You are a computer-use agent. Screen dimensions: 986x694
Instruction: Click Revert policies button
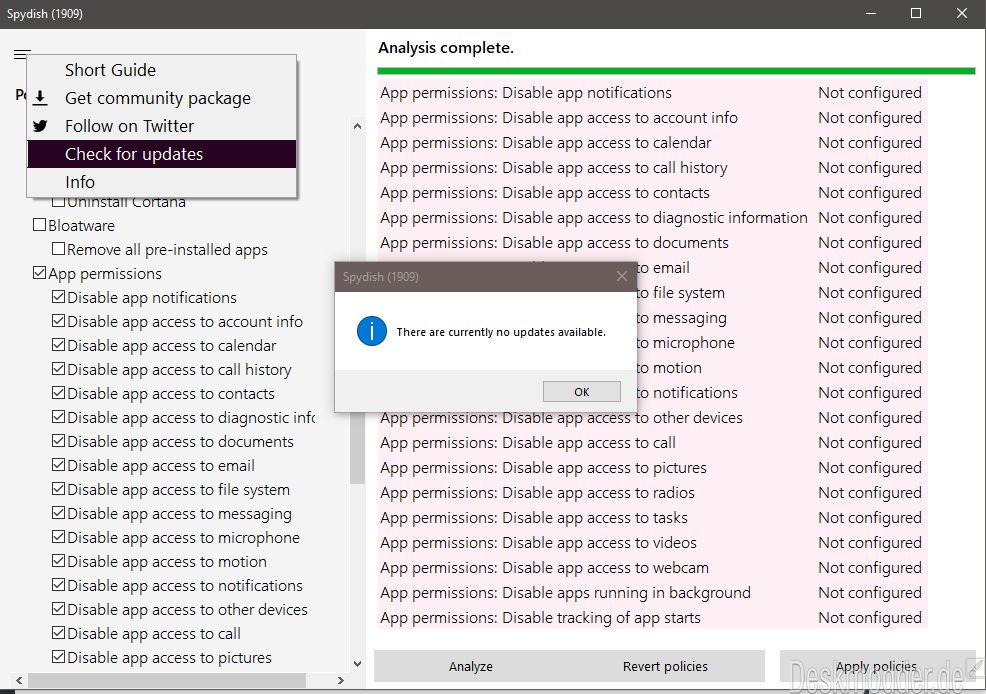(665, 666)
